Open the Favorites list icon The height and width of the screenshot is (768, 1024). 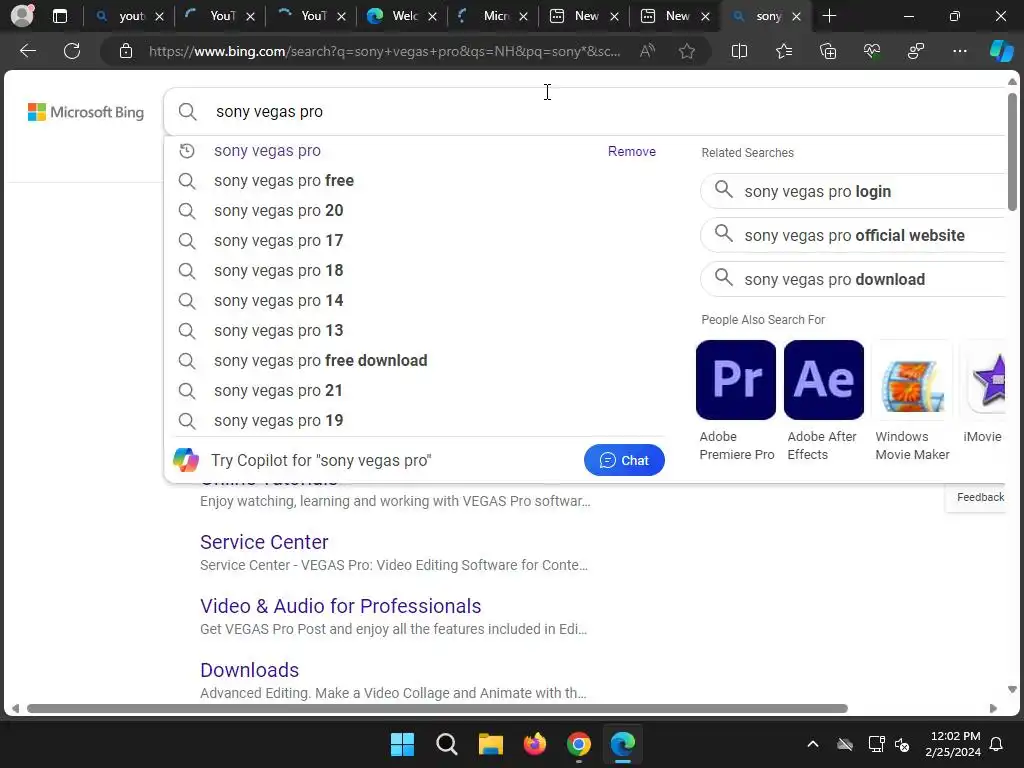point(784,51)
